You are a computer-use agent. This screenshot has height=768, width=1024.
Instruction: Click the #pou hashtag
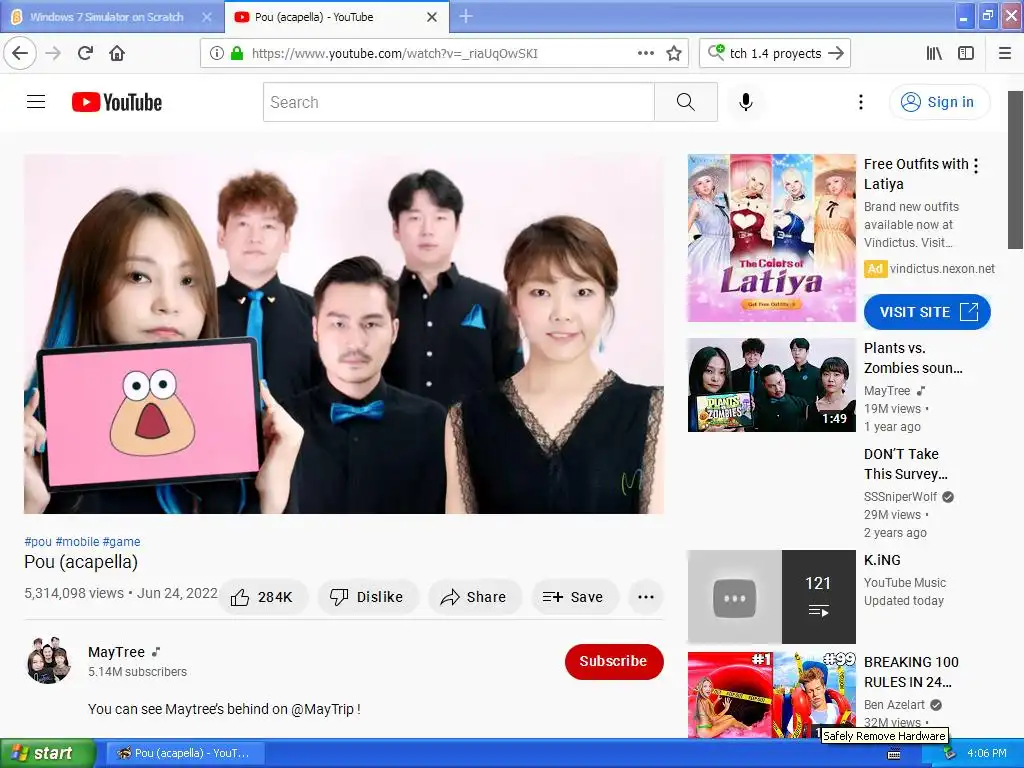[38, 541]
